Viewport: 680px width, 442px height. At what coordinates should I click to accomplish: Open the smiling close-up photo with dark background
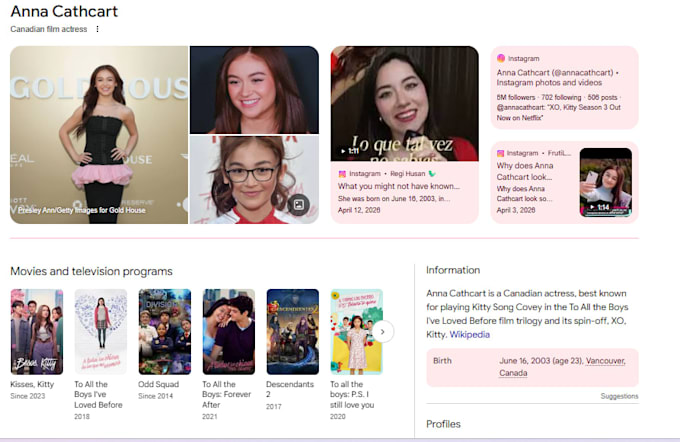point(254,90)
